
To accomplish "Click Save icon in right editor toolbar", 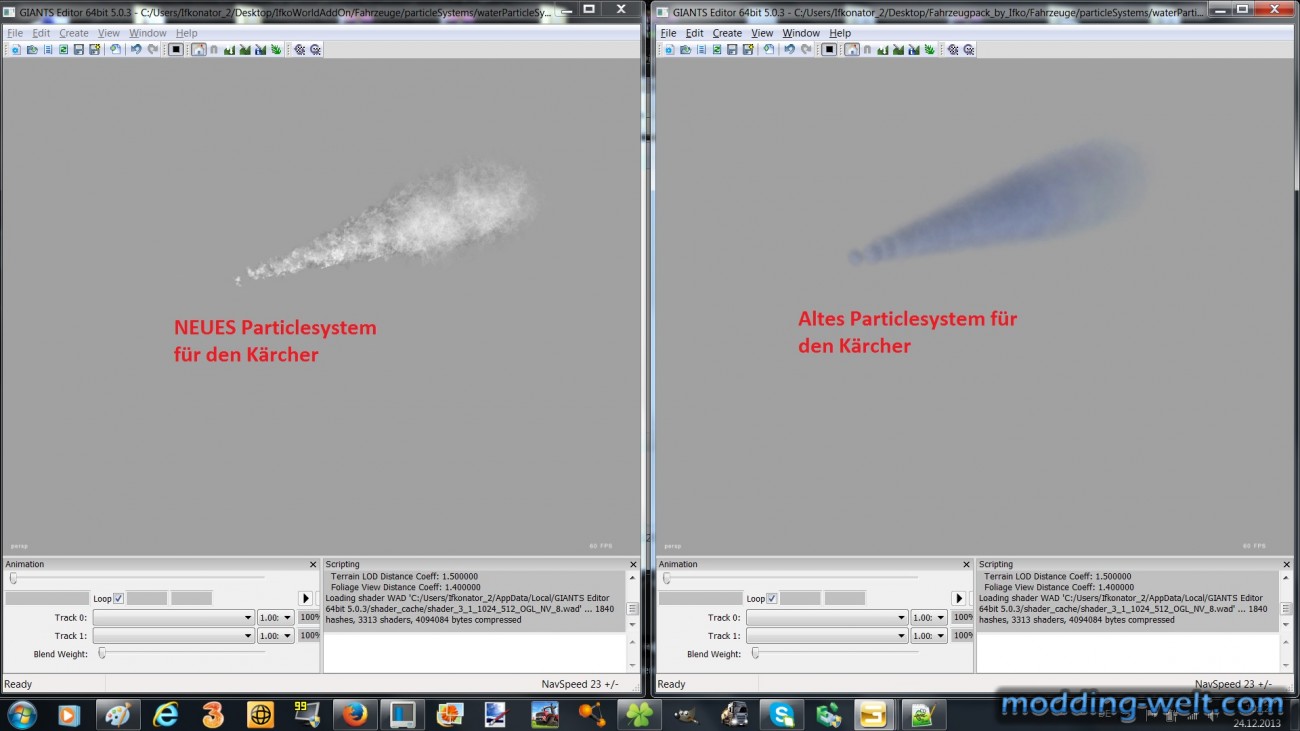I will (x=732, y=49).
